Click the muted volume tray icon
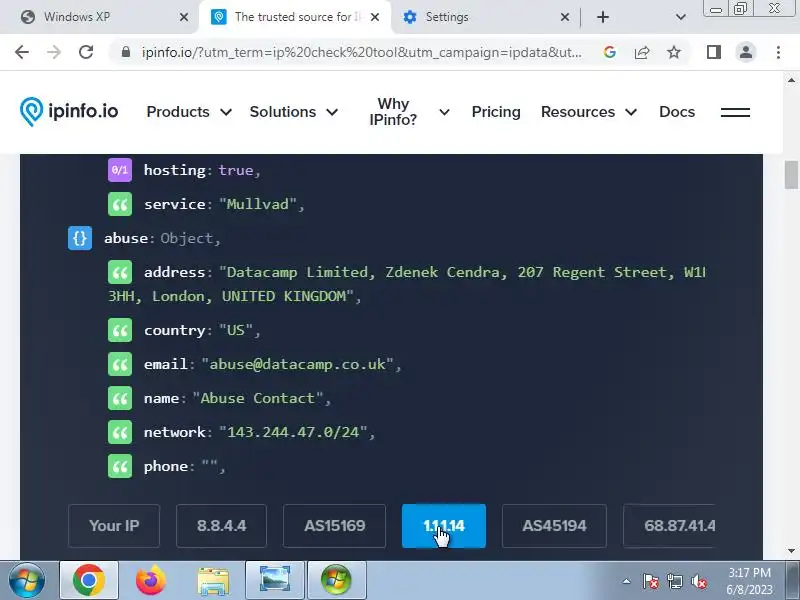This screenshot has width=800, height=600. [699, 581]
